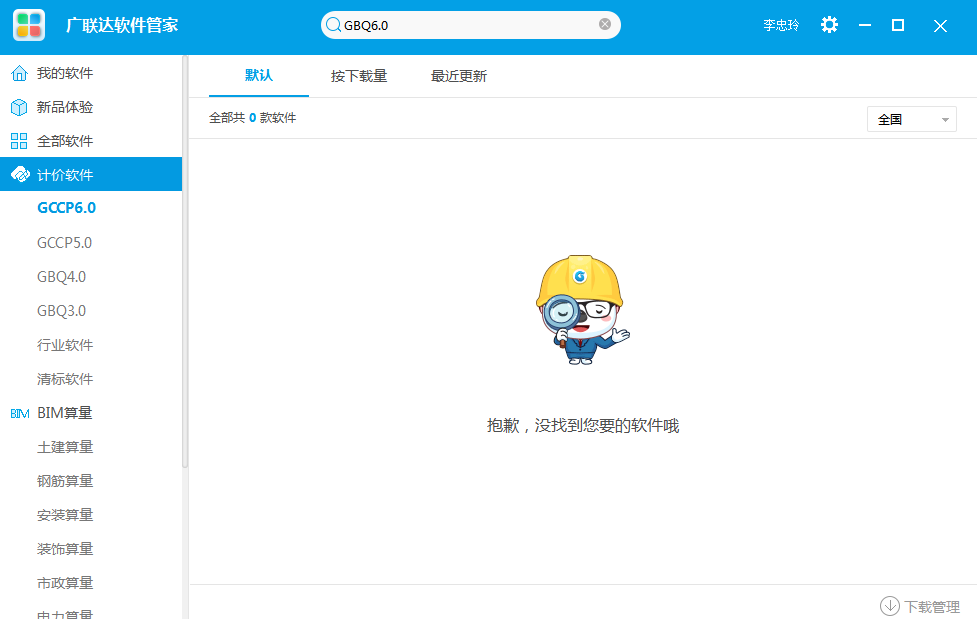Viewport: 977px width, 619px height.
Task: Click the 全国 dropdown arrow
Action: click(945, 120)
